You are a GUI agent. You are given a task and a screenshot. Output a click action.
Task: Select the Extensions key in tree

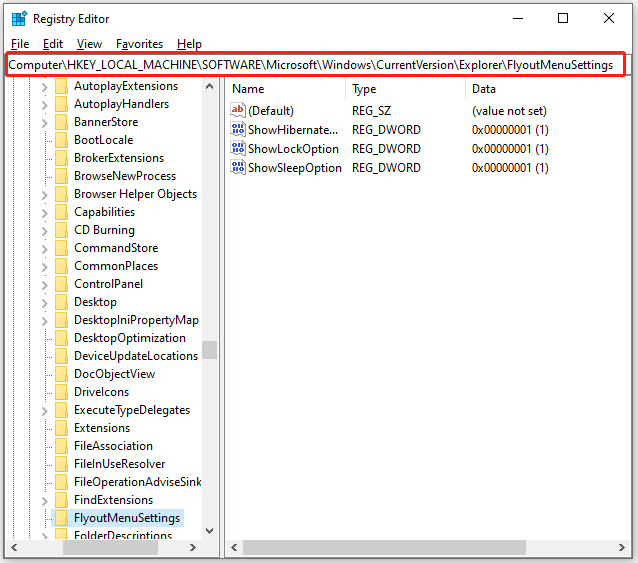(102, 428)
